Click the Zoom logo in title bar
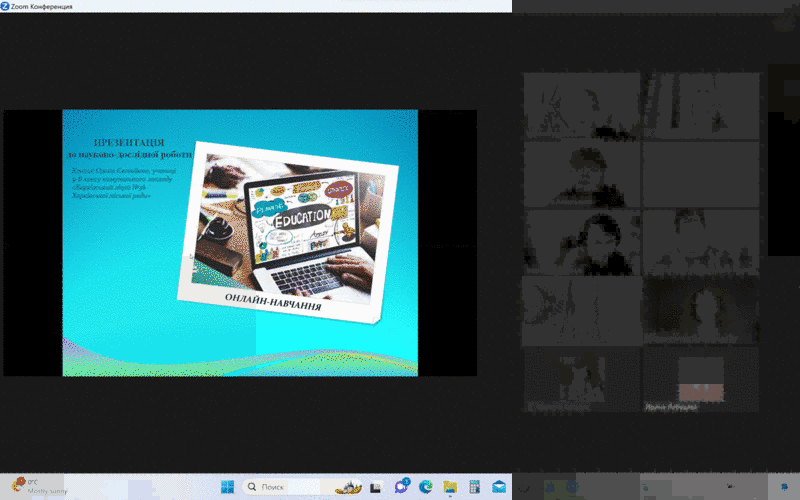 point(6,6)
